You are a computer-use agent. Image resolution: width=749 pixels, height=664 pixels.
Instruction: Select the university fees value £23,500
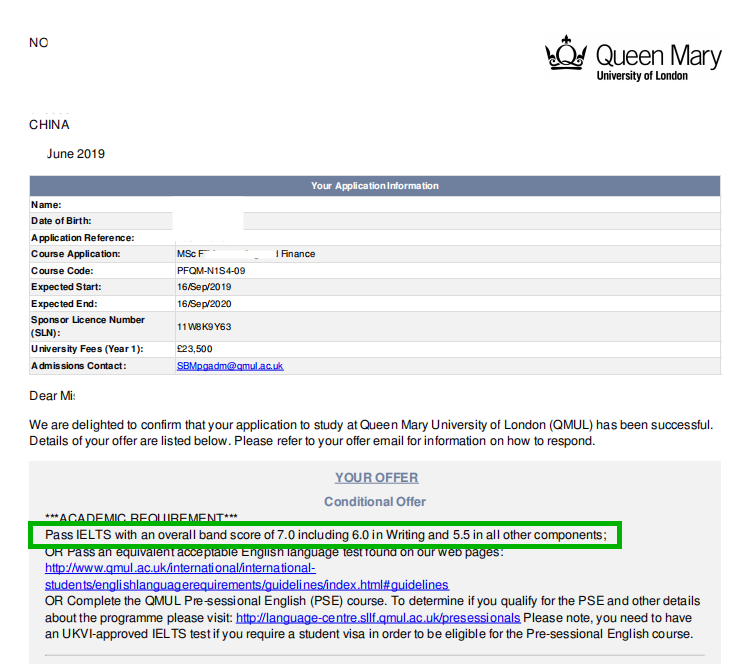(x=194, y=349)
